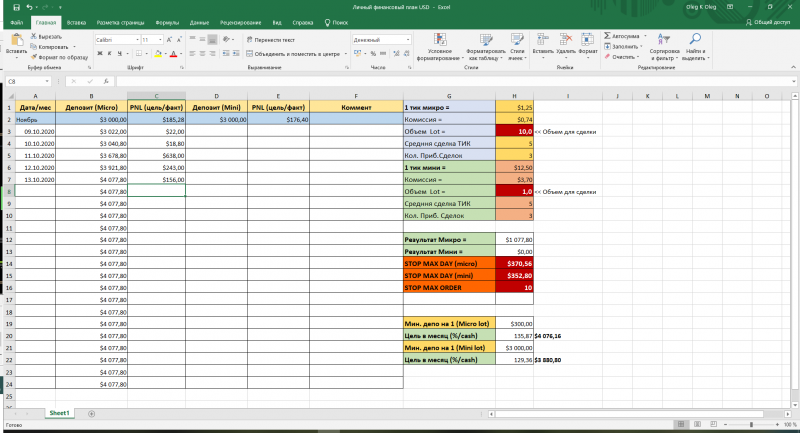Toggle underline formatting (Ч)
The height and width of the screenshot is (433, 800).
tap(119, 54)
